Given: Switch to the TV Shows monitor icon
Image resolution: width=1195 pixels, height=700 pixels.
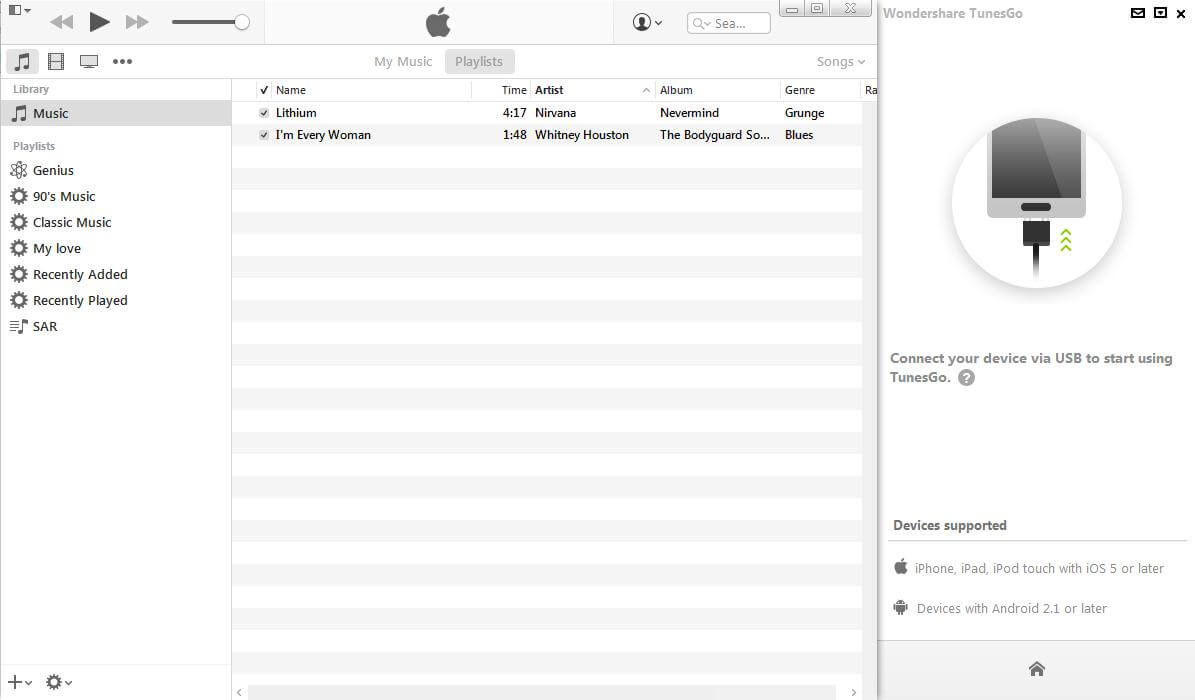Looking at the screenshot, I should (x=88, y=62).
